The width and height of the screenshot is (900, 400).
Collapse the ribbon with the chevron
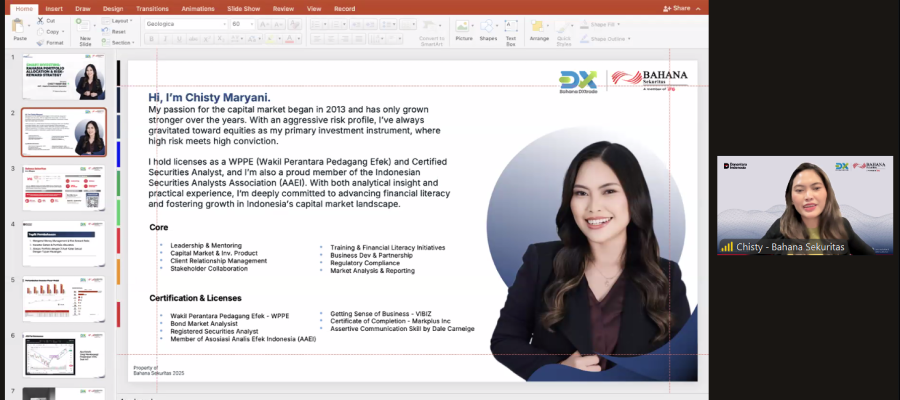coord(698,9)
